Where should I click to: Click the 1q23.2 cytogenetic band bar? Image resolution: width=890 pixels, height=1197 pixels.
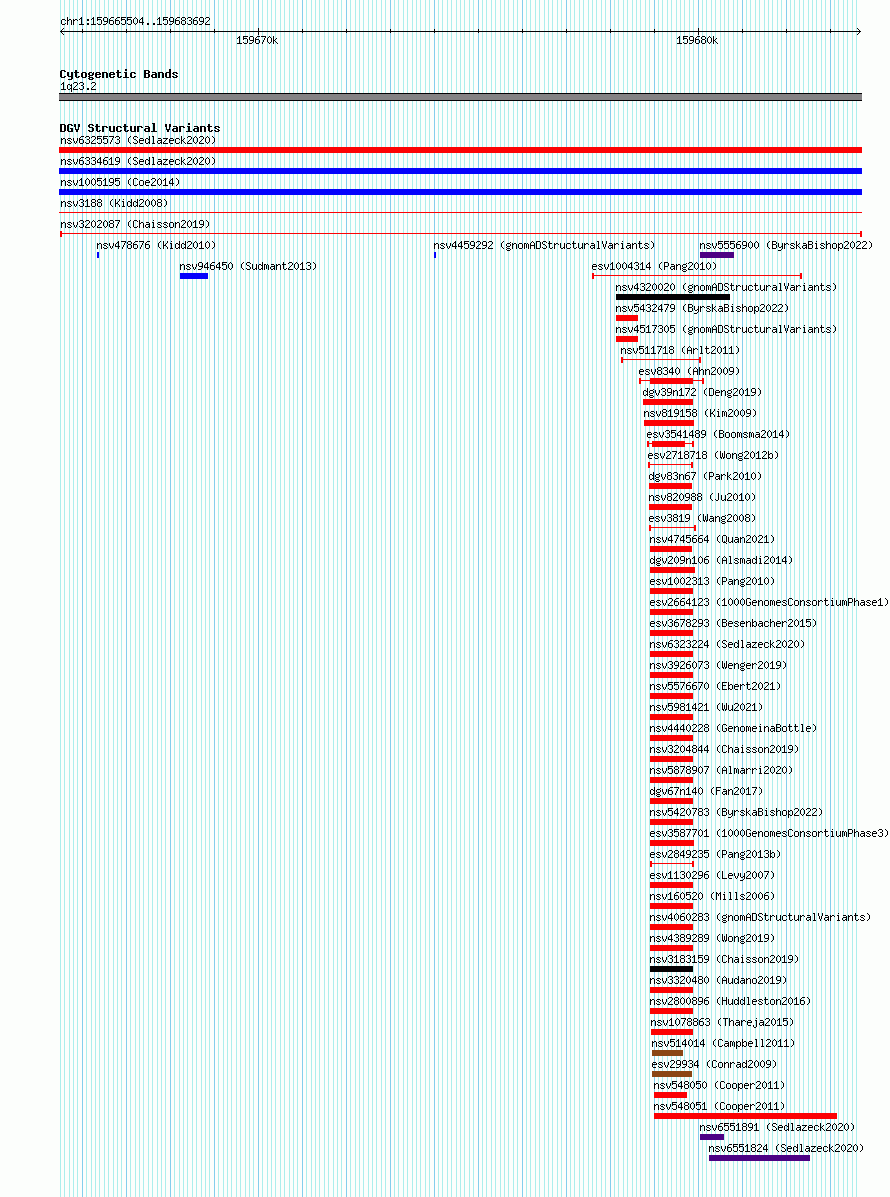pos(461,97)
